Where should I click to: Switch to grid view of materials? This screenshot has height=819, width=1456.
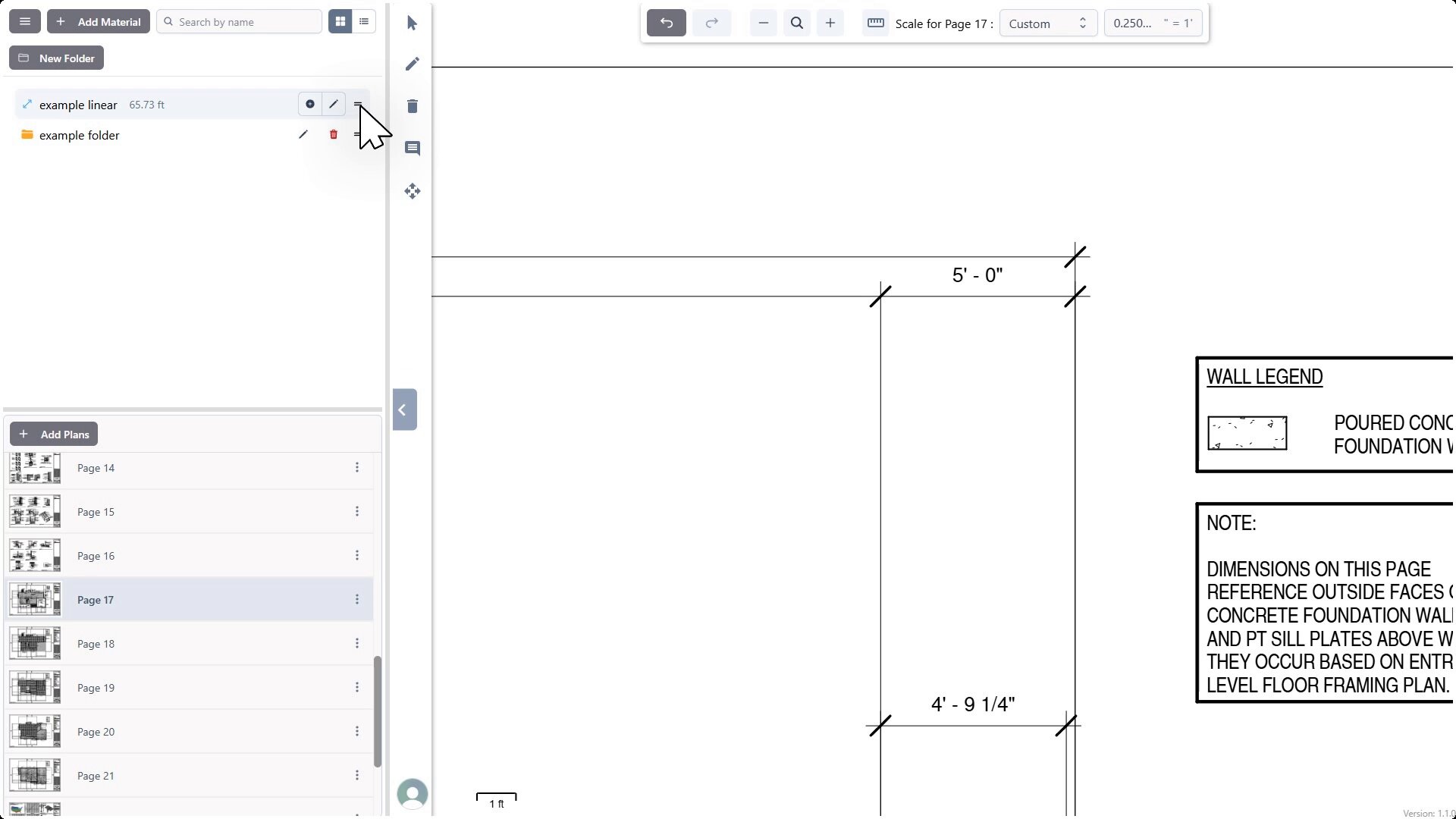tap(340, 22)
